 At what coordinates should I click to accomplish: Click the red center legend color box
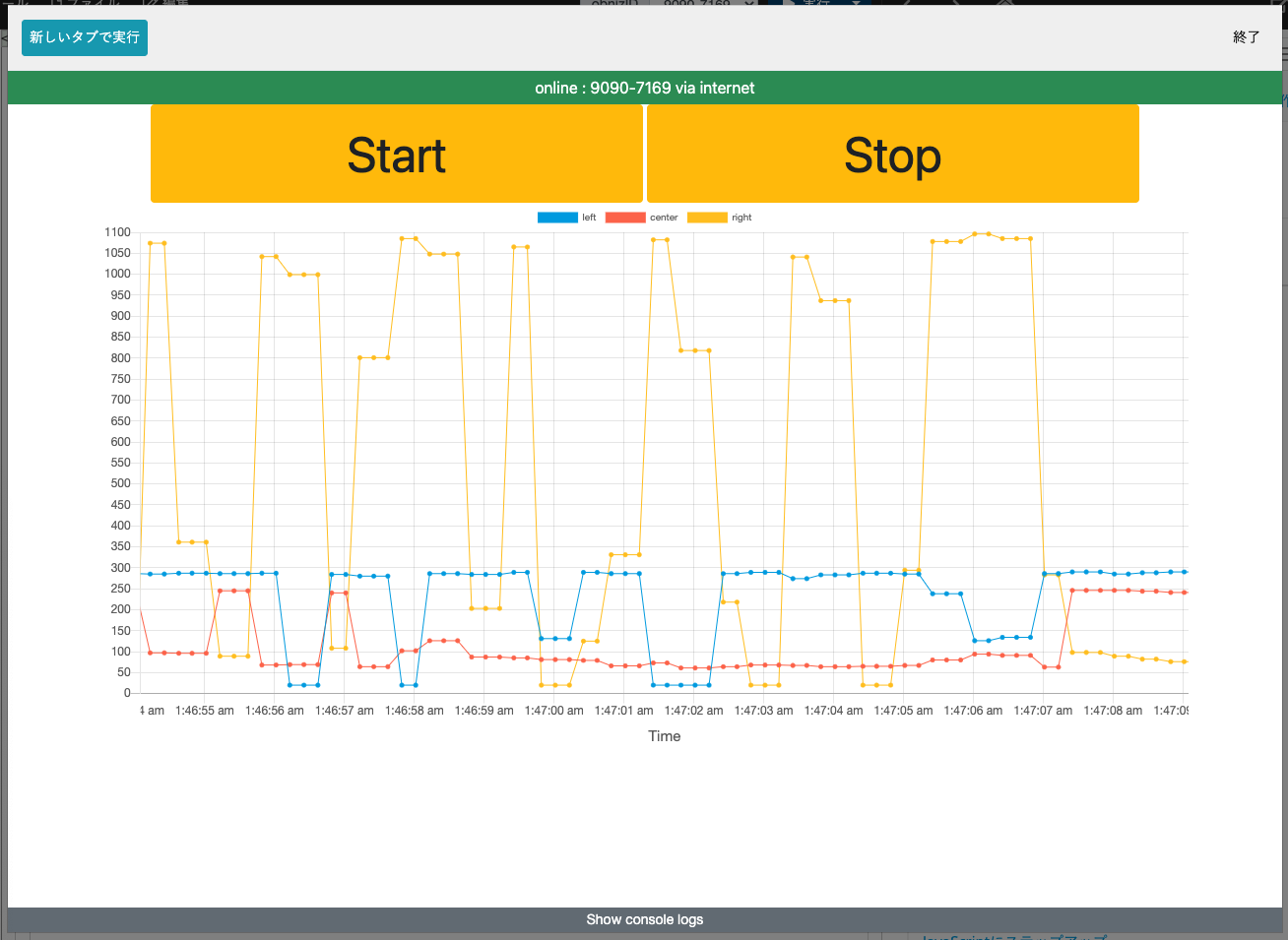click(624, 218)
